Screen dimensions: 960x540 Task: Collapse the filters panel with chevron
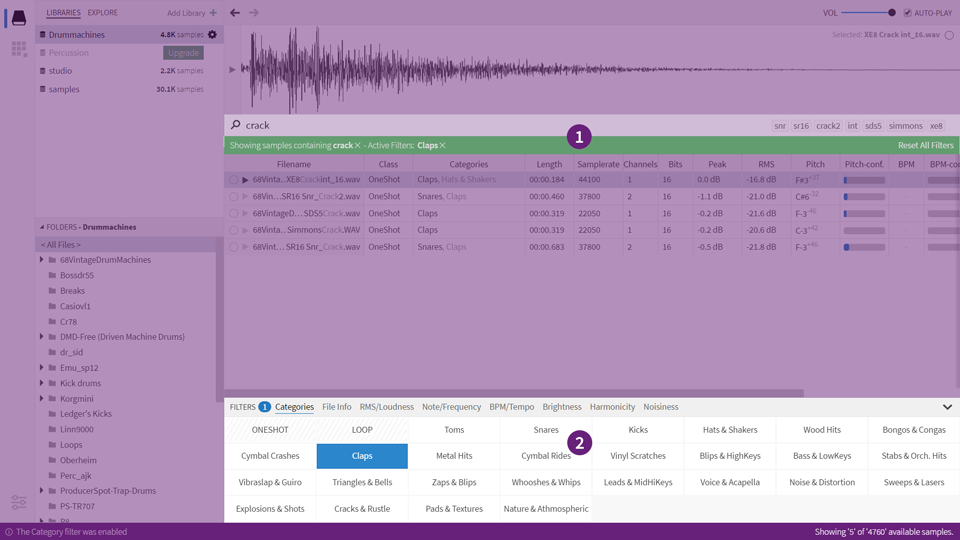coord(946,407)
